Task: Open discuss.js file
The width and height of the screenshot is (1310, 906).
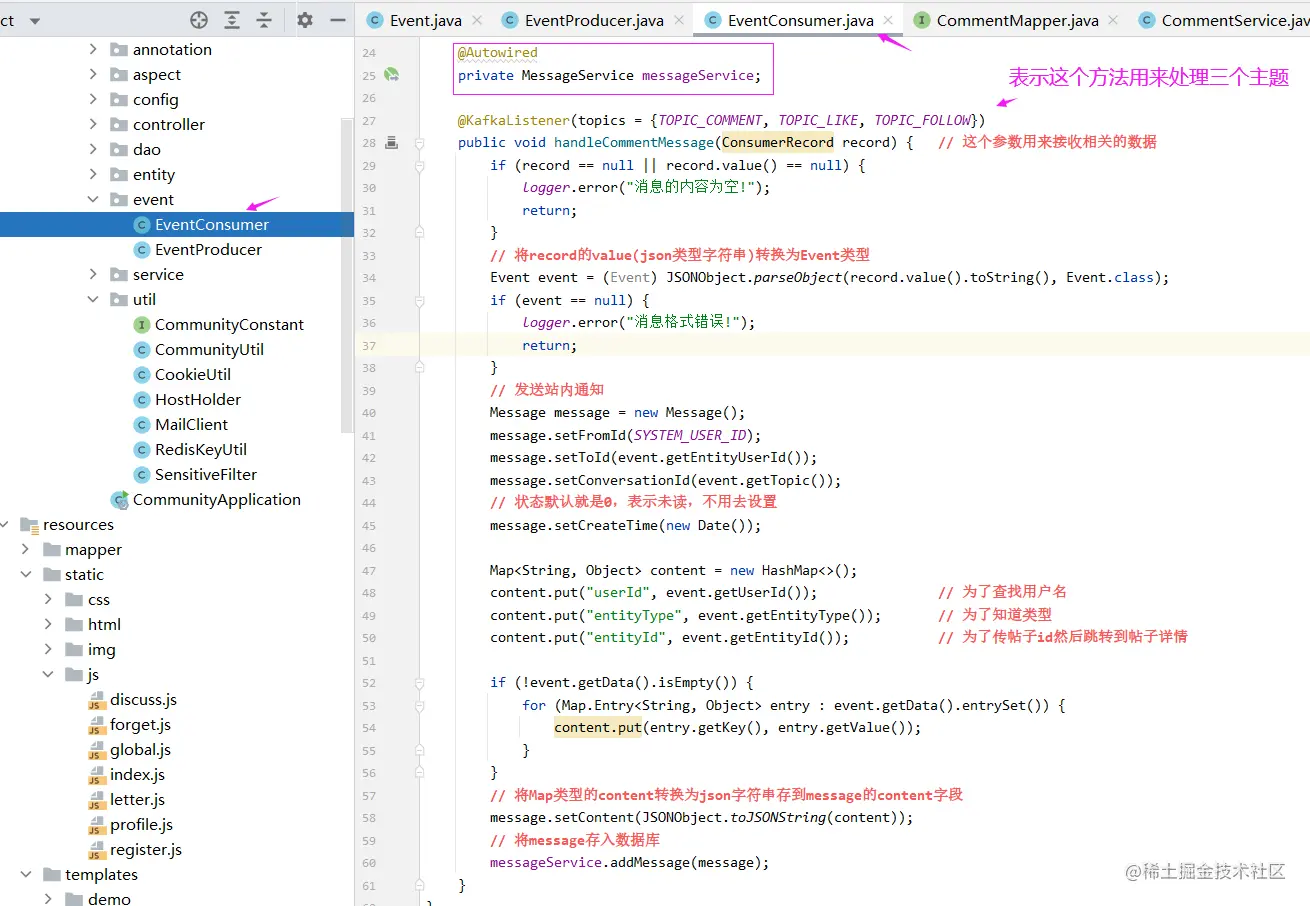Action: 143,699
